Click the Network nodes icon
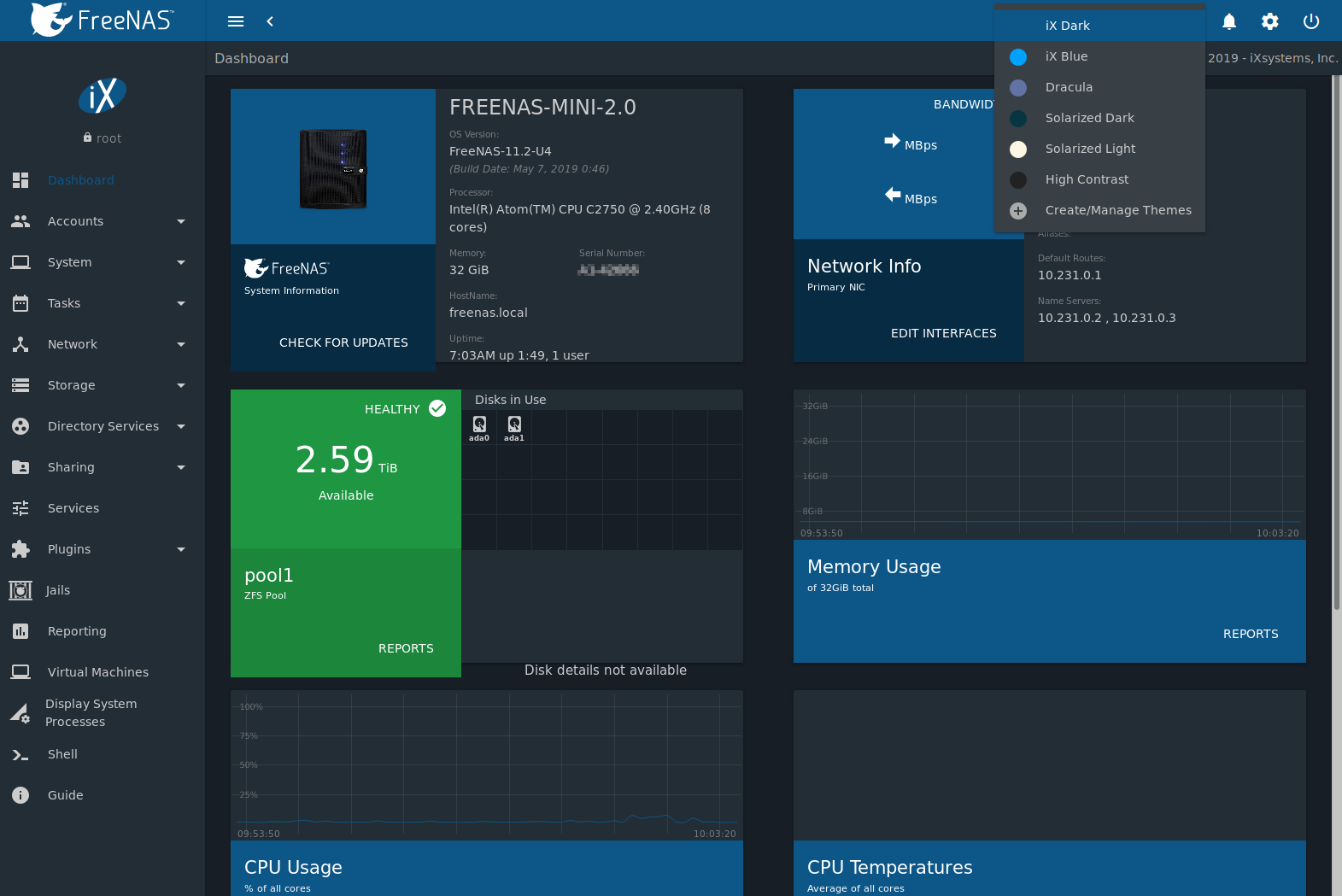The image size is (1342, 896). coord(21,344)
